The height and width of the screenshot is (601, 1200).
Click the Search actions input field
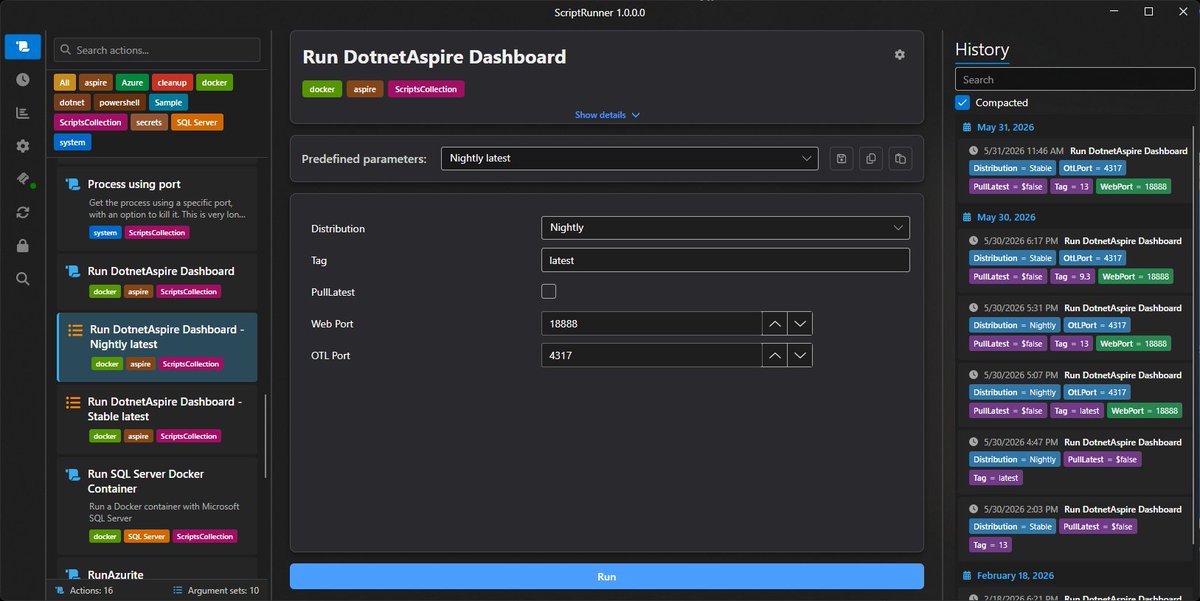(x=157, y=50)
